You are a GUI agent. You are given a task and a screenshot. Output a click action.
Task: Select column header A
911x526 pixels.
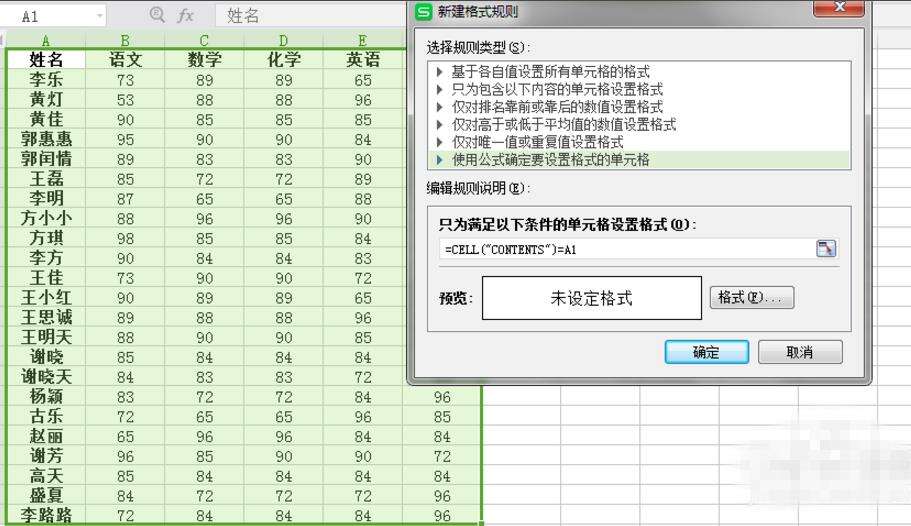coord(46,41)
